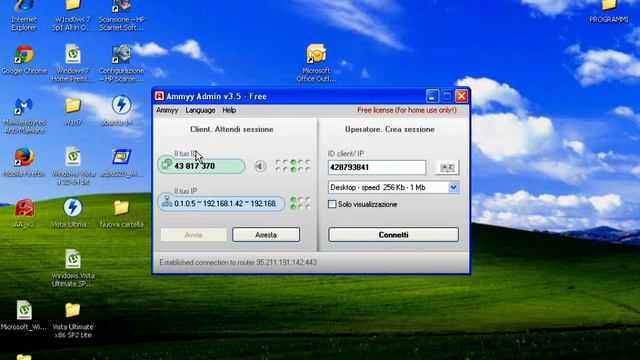
Task: Click the speaker voice chat icon
Action: tap(260, 166)
